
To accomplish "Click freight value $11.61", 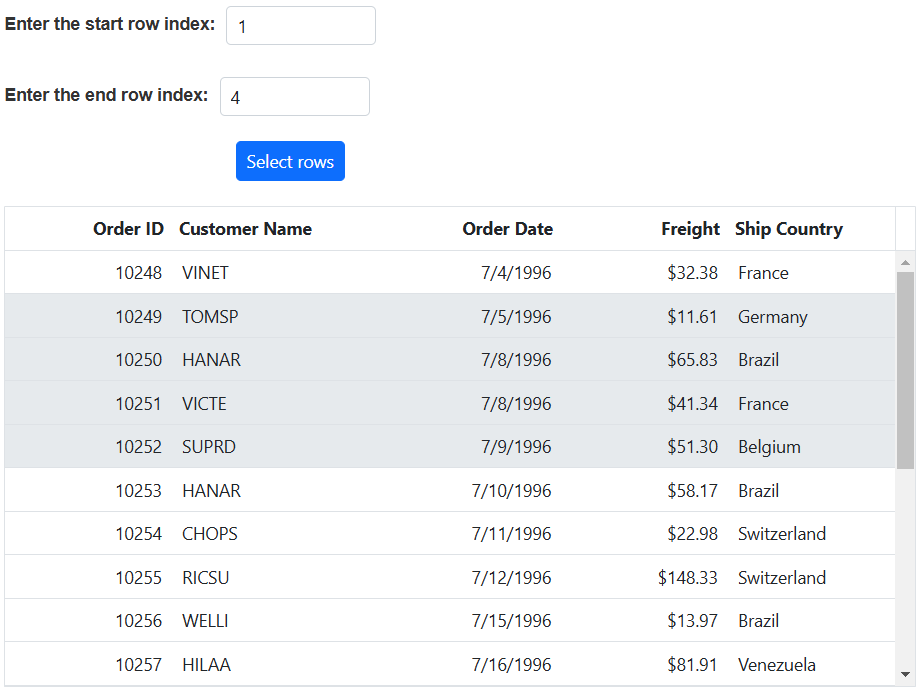I will [692, 317].
